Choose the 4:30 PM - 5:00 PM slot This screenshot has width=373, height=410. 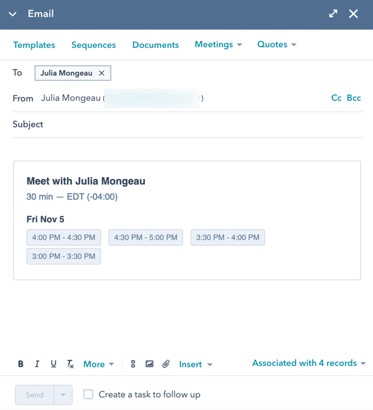pos(146,237)
